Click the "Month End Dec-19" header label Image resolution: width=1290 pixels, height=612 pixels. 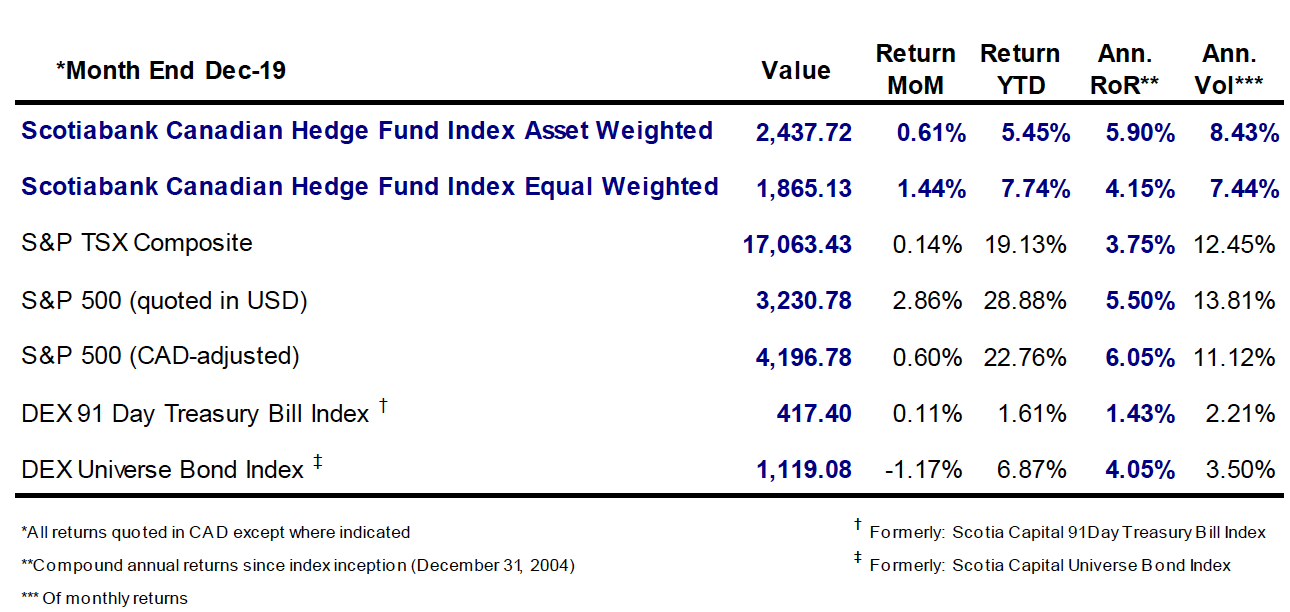pos(170,70)
